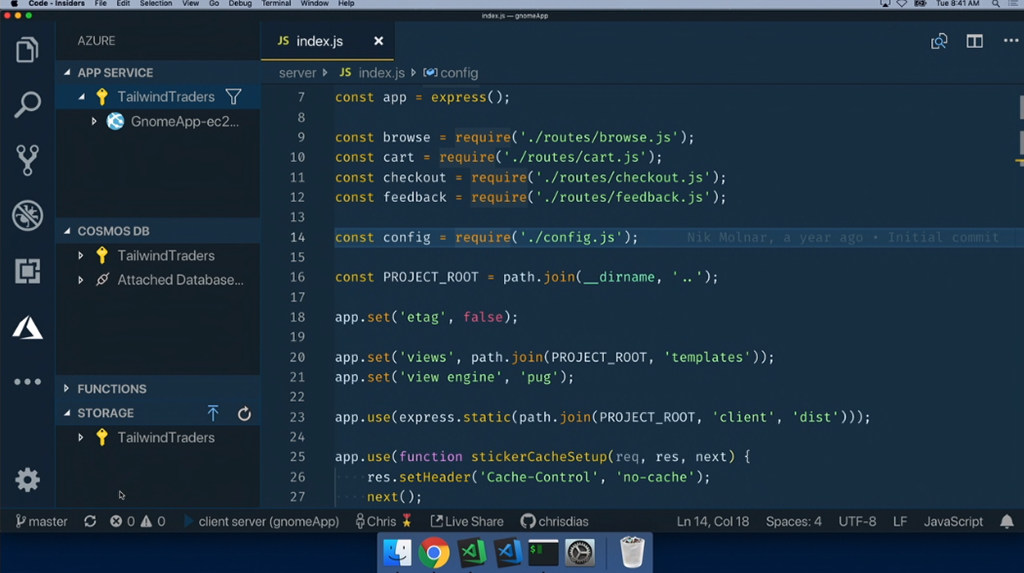Open the Debug view icon
This screenshot has width=1024, height=573.
tap(27, 215)
